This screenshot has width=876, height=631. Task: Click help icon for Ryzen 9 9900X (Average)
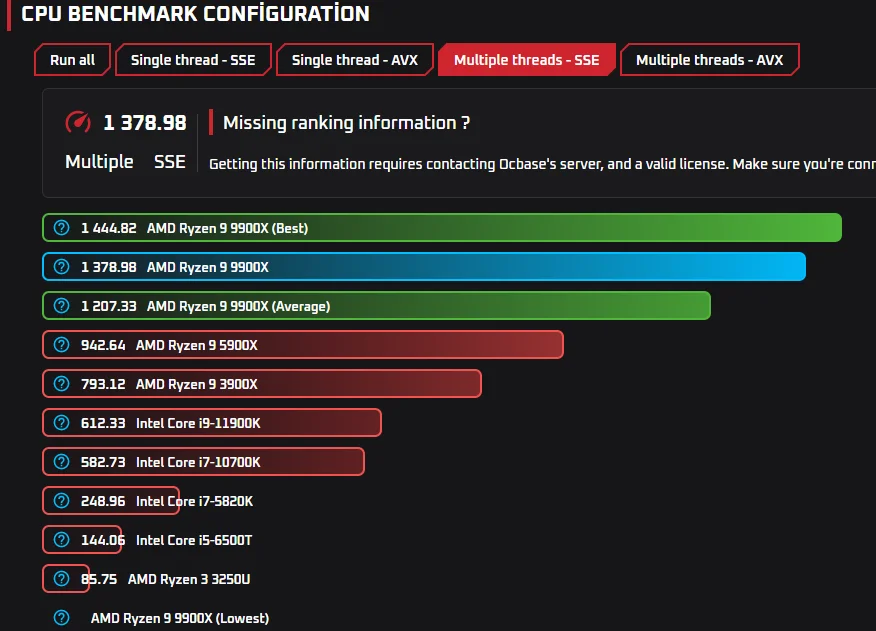(61, 306)
